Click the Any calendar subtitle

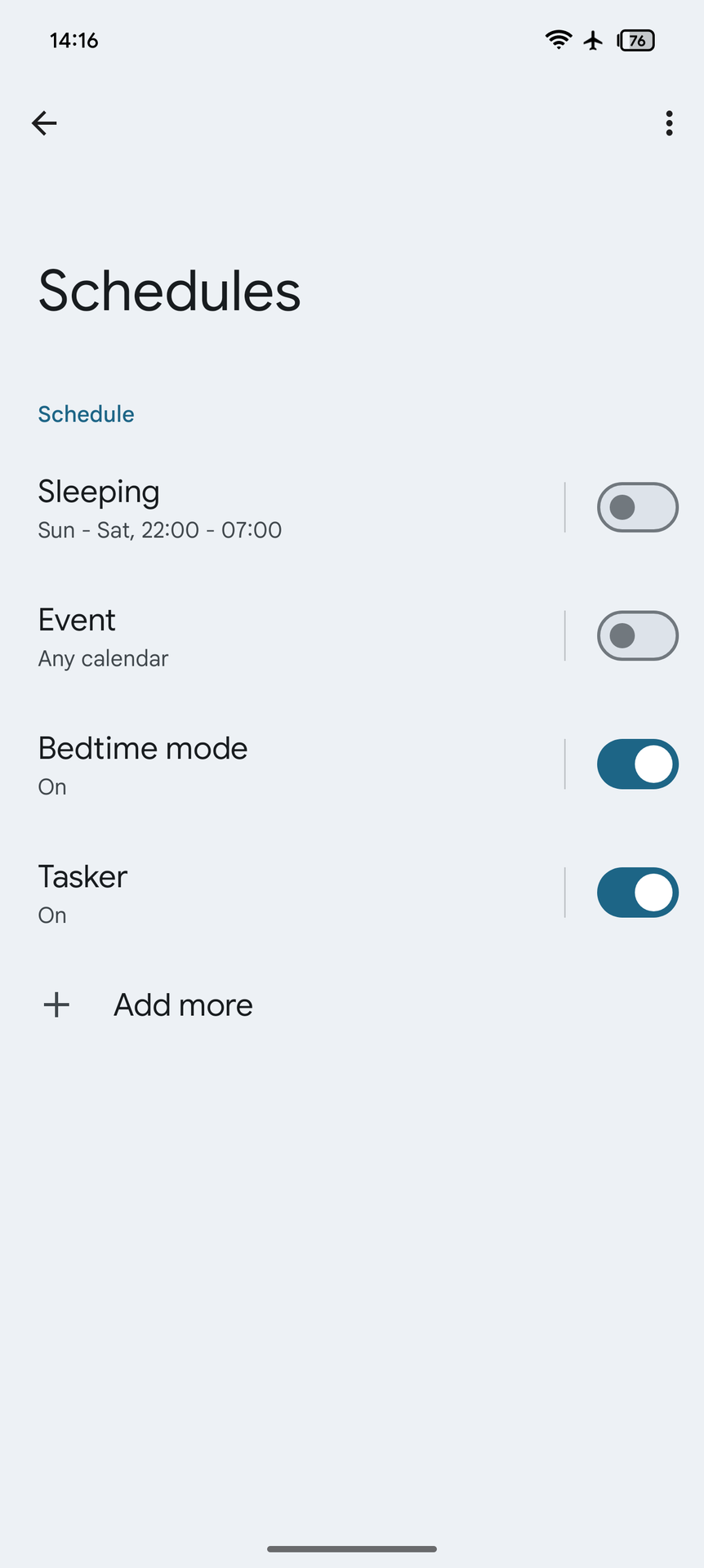[103, 659]
